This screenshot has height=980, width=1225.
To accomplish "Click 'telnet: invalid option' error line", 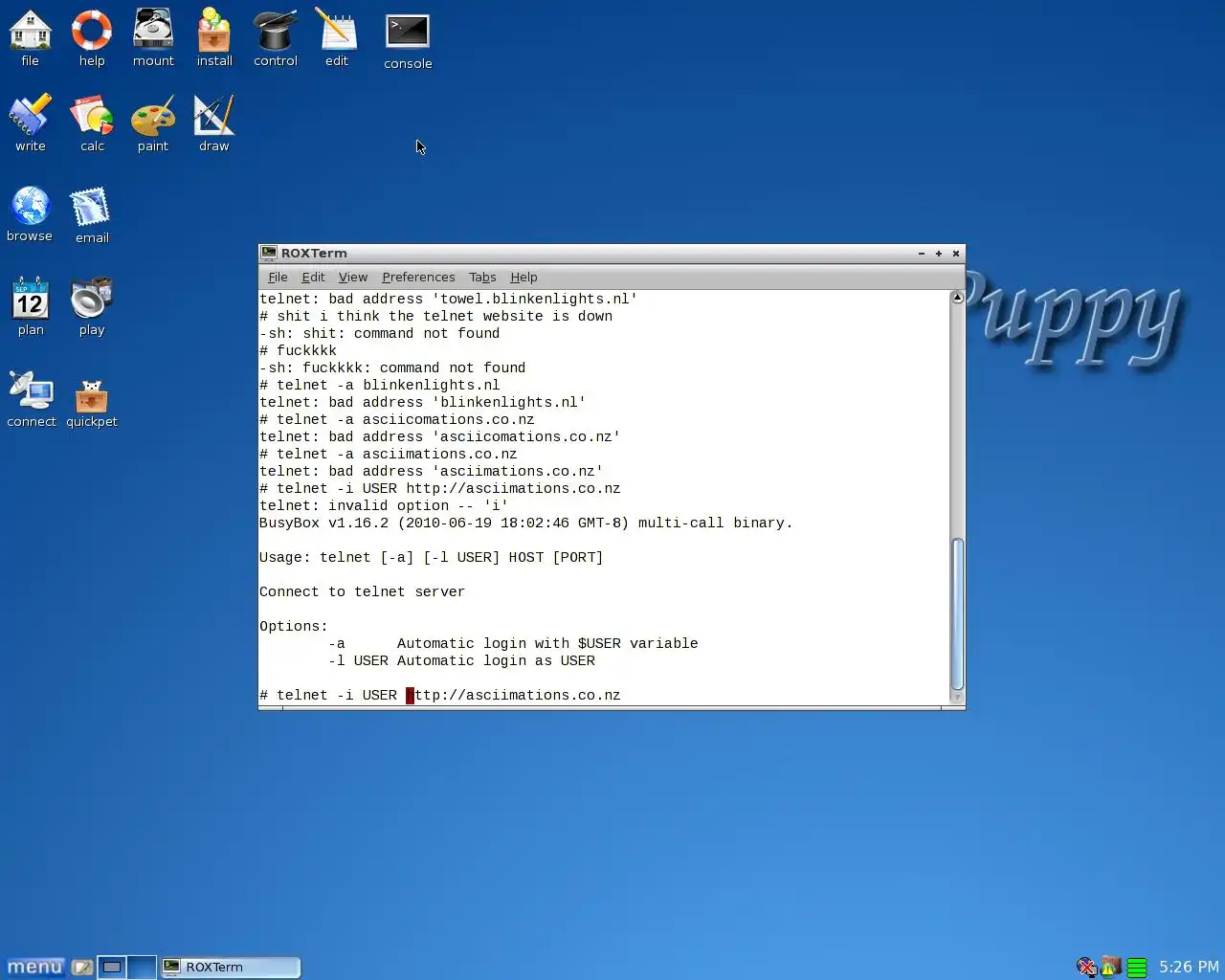I will coord(384,506).
